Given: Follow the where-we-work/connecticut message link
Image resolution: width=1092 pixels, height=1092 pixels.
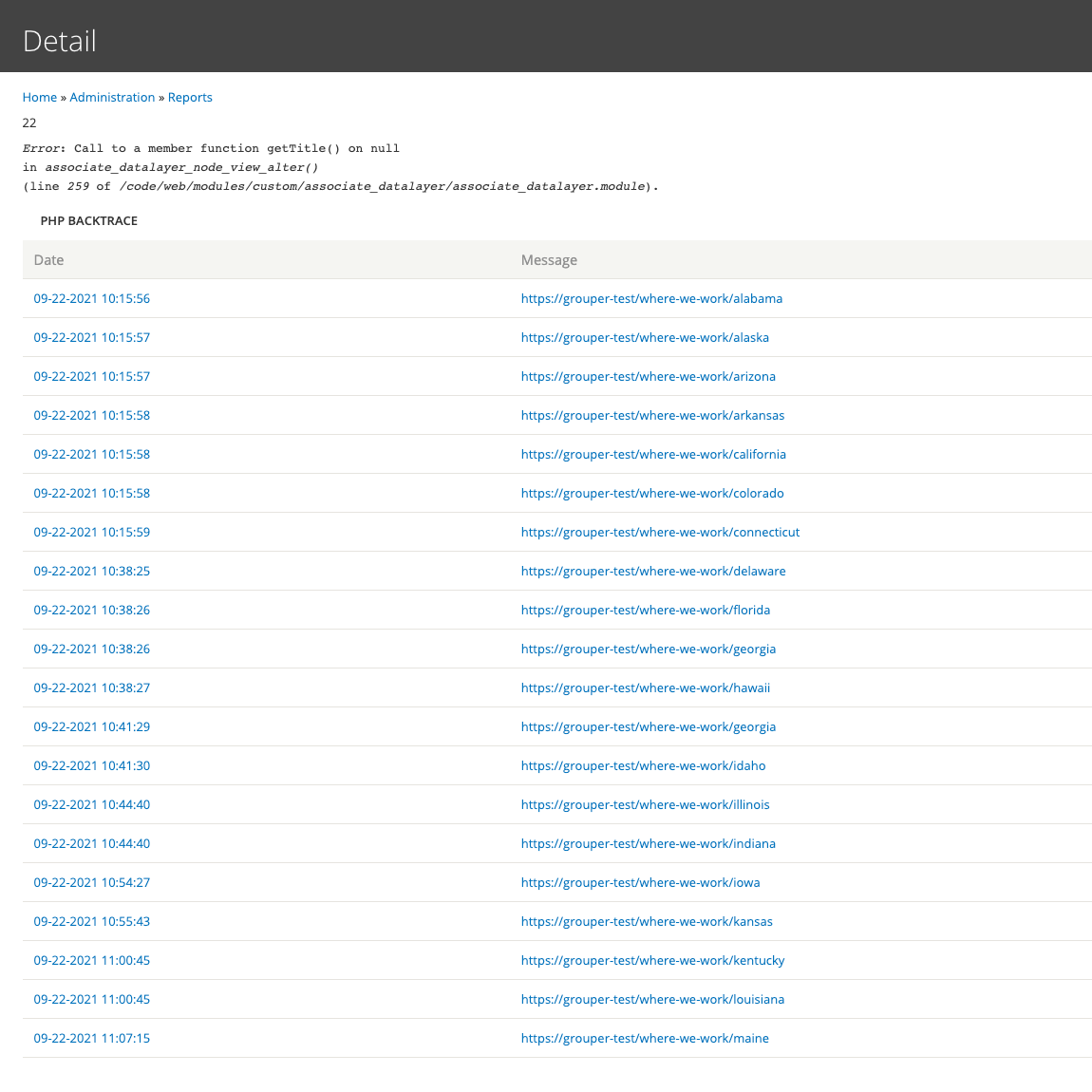Looking at the screenshot, I should pos(660,533).
